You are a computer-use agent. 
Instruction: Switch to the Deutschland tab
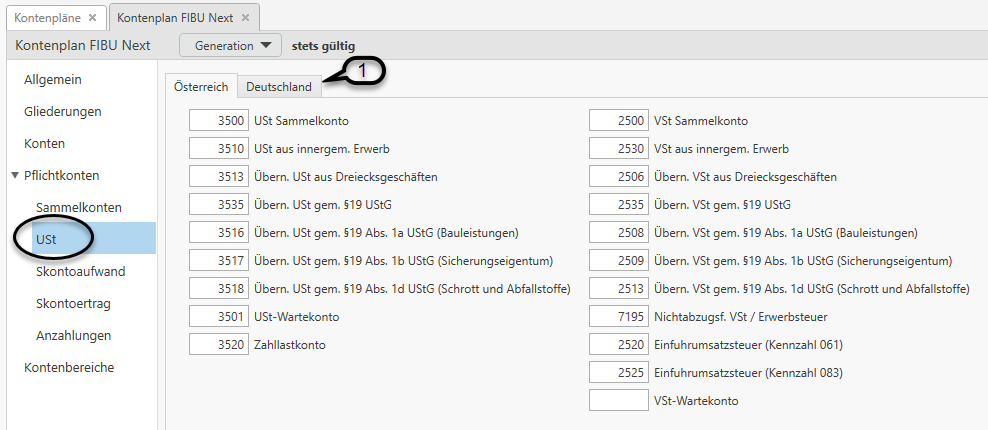click(278, 87)
